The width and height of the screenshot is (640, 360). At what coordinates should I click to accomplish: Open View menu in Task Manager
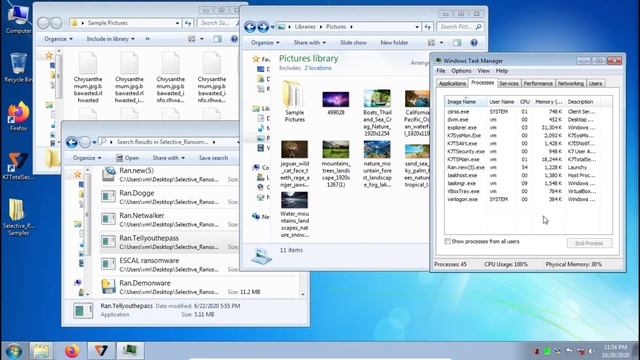483,71
